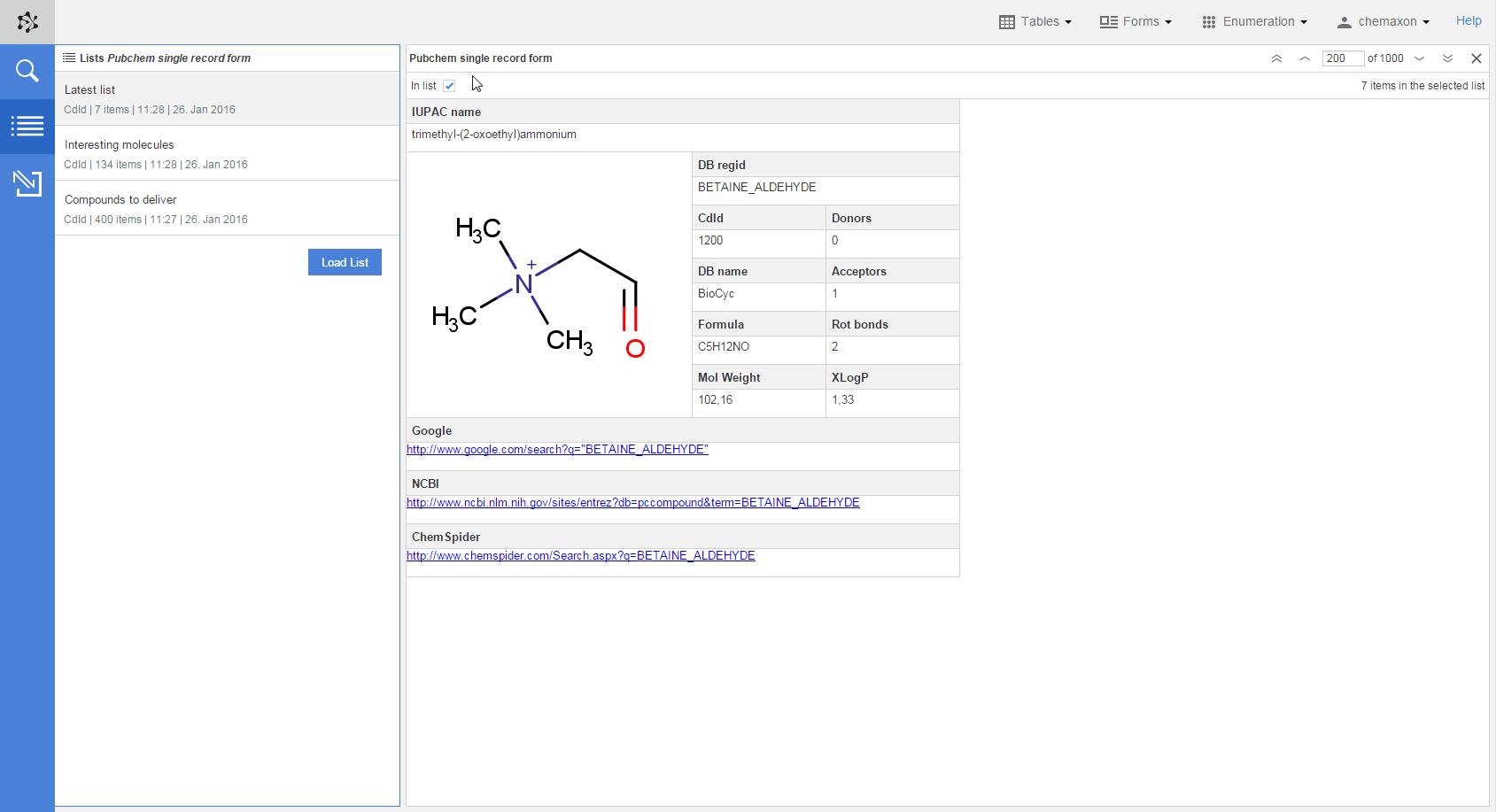Image resolution: width=1496 pixels, height=812 pixels.
Task: Open the Google search link for BETAINE_ALDEHYDE
Action: click(x=557, y=450)
